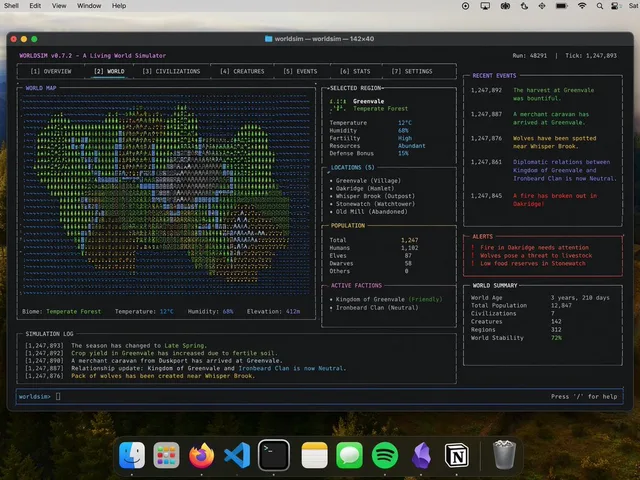Viewport: 640px width, 480px height.
Task: Click the Elevation: 412m map readout
Action: coord(273,311)
